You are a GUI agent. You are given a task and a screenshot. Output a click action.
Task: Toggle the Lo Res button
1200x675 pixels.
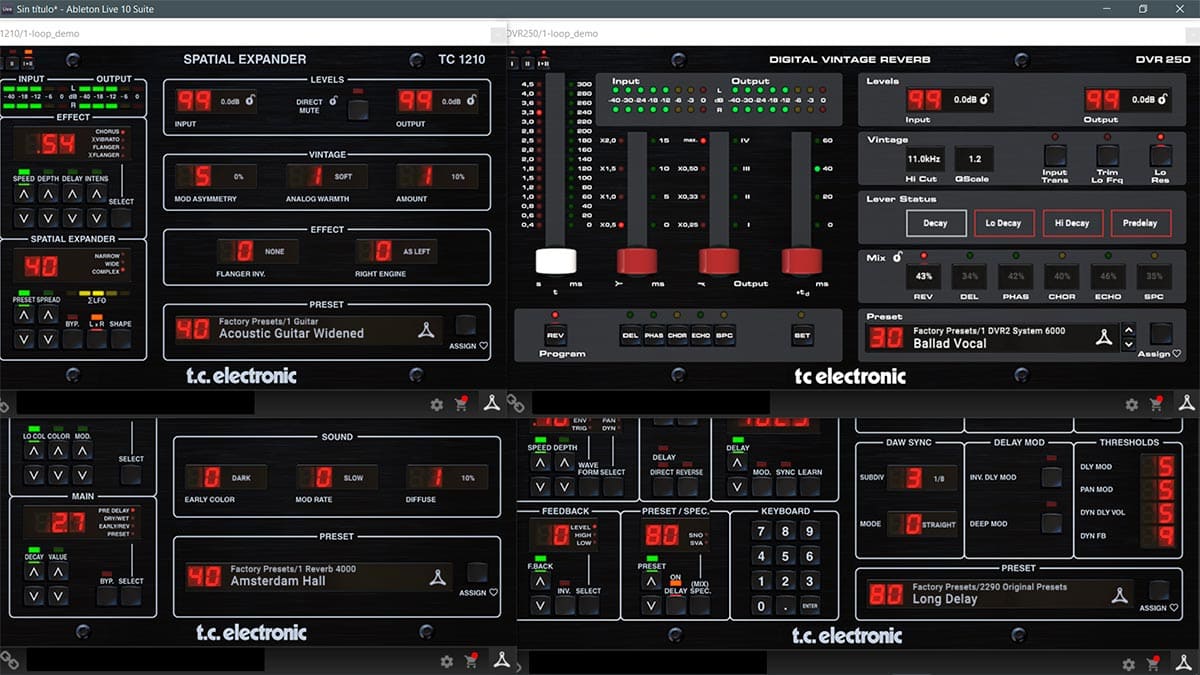1159,155
